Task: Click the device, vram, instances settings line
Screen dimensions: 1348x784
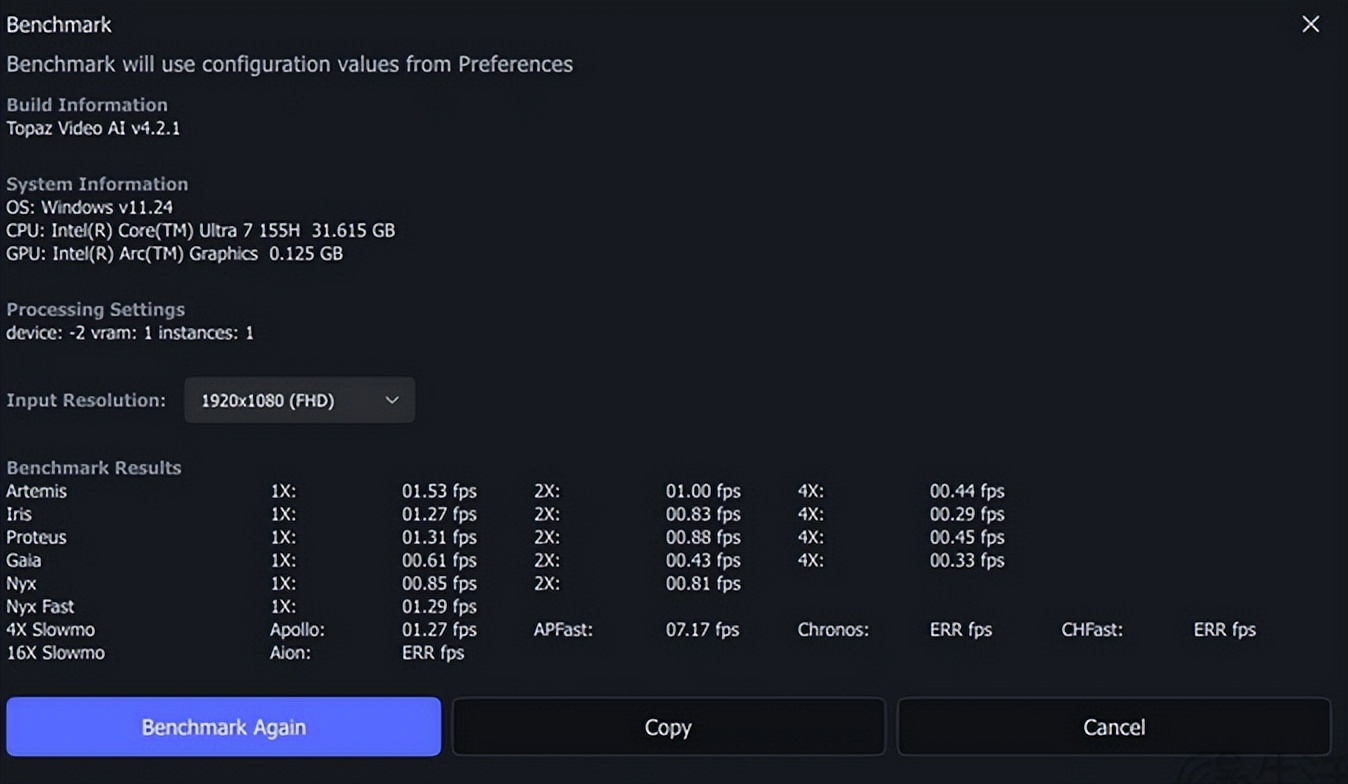Action: pos(130,333)
